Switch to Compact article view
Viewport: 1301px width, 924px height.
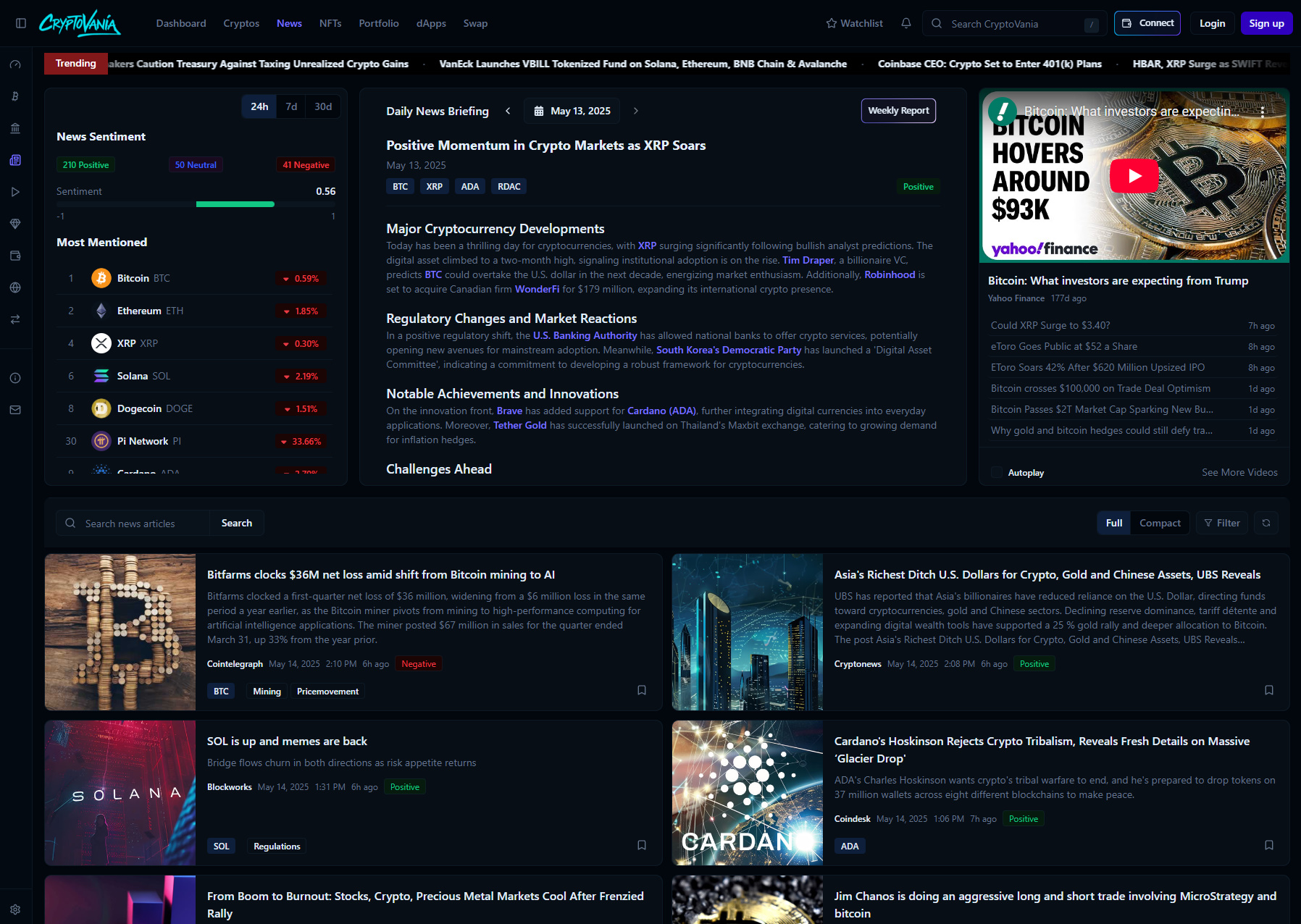[x=1160, y=523]
